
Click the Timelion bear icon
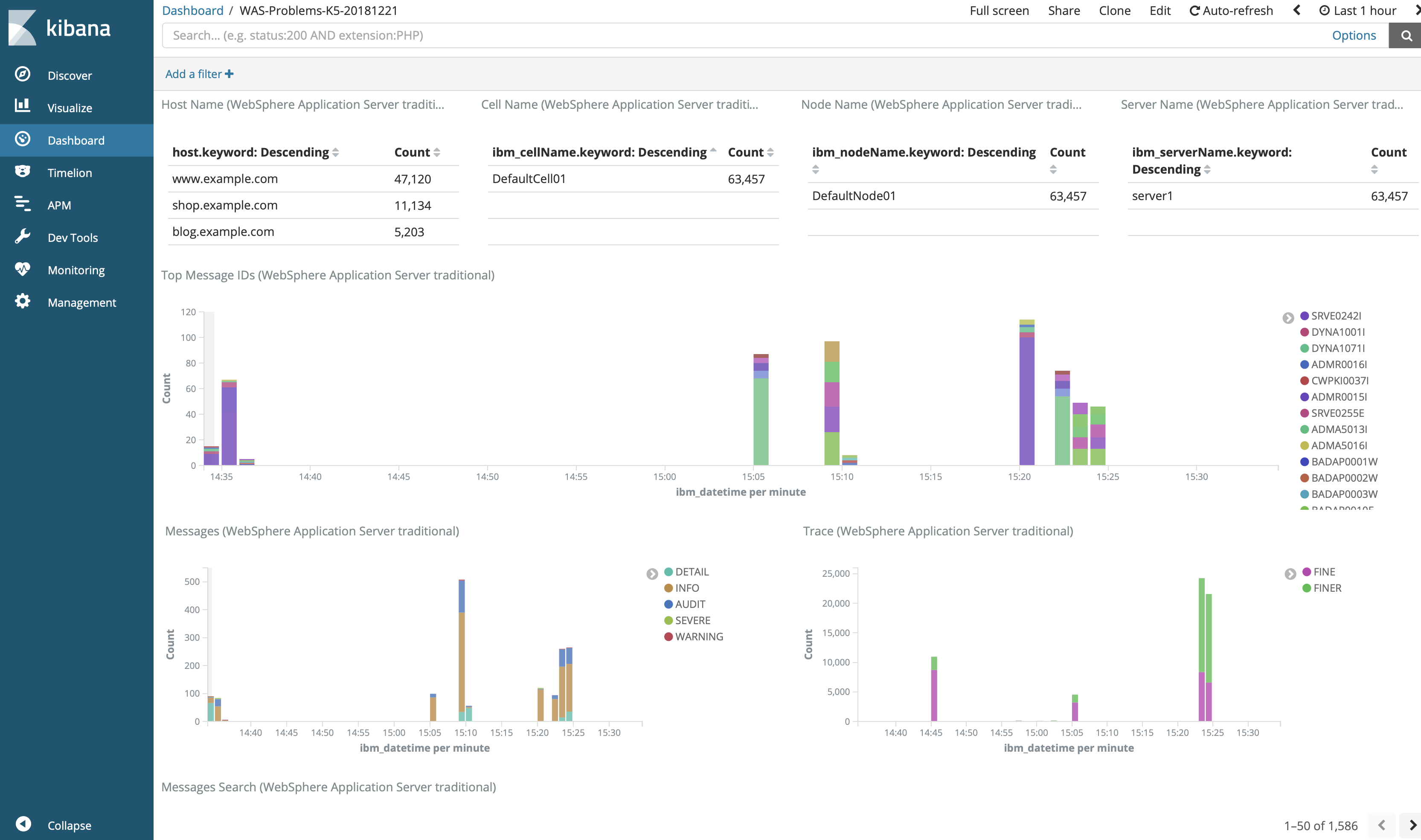[23, 171]
